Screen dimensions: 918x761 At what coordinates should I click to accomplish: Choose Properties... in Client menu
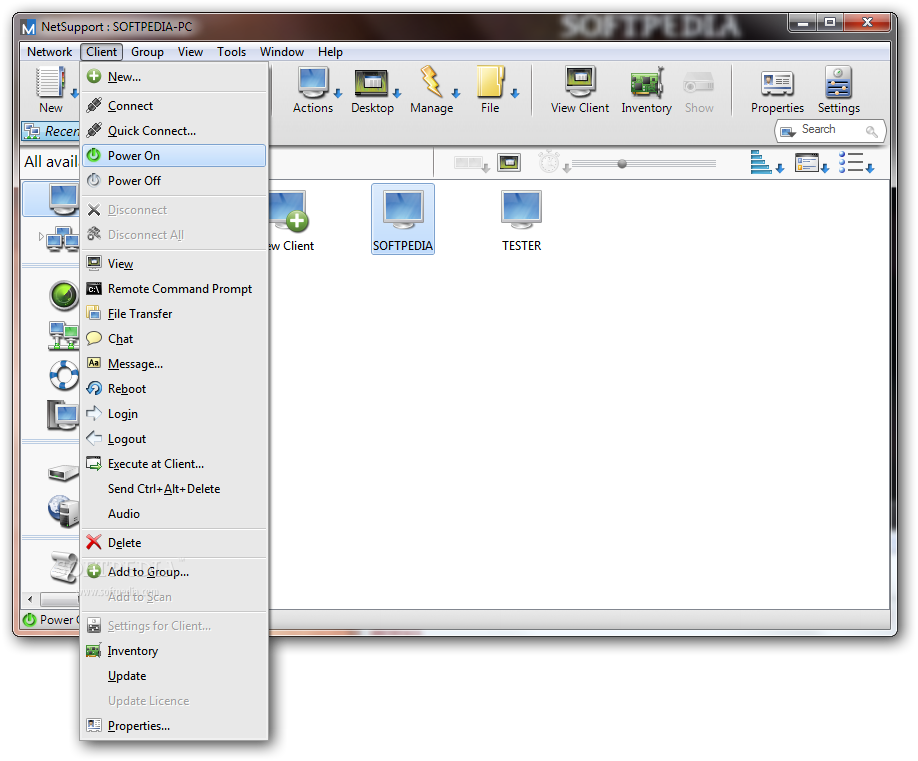click(x=174, y=726)
